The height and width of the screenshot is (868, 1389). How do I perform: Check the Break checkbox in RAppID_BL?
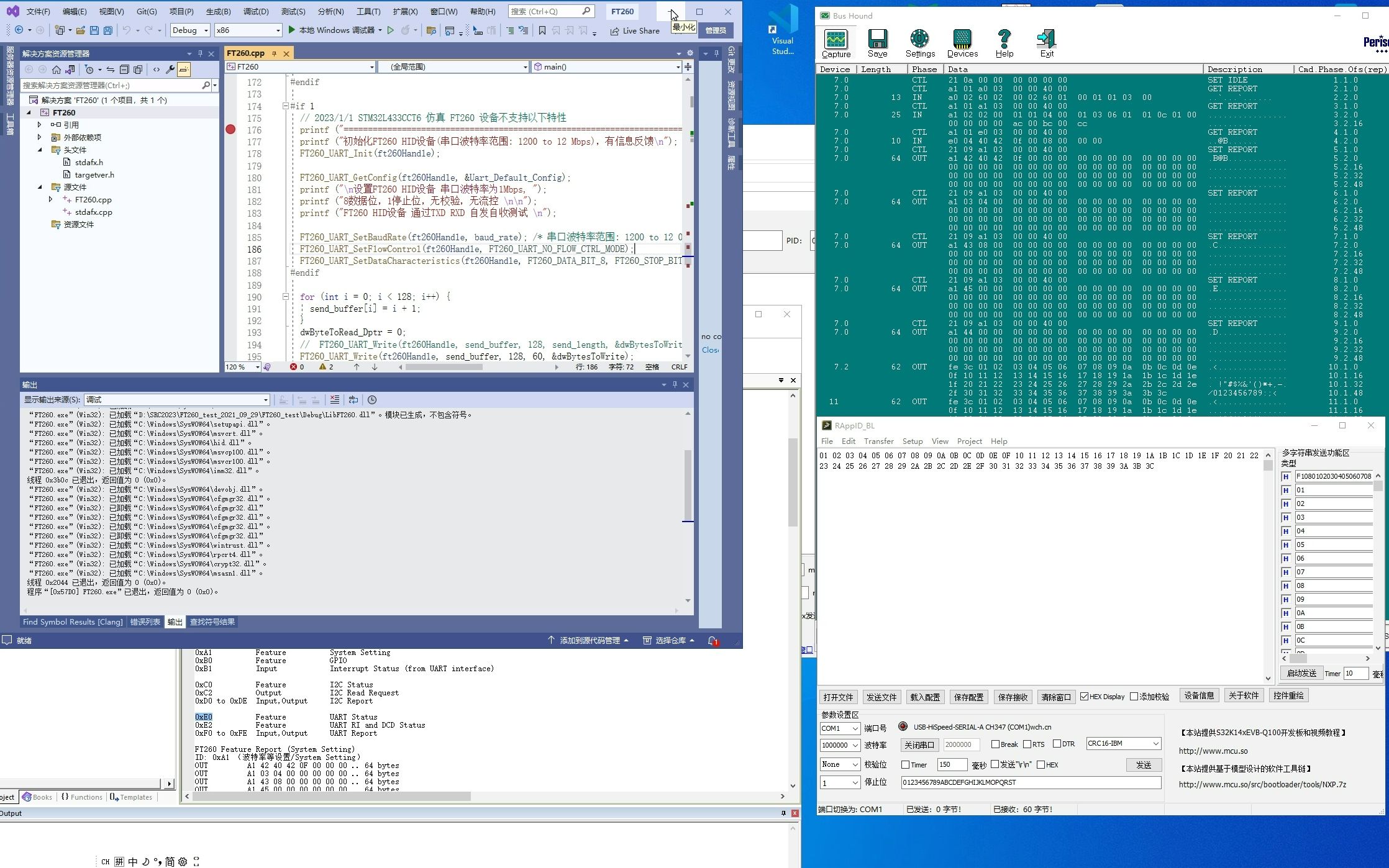996,744
